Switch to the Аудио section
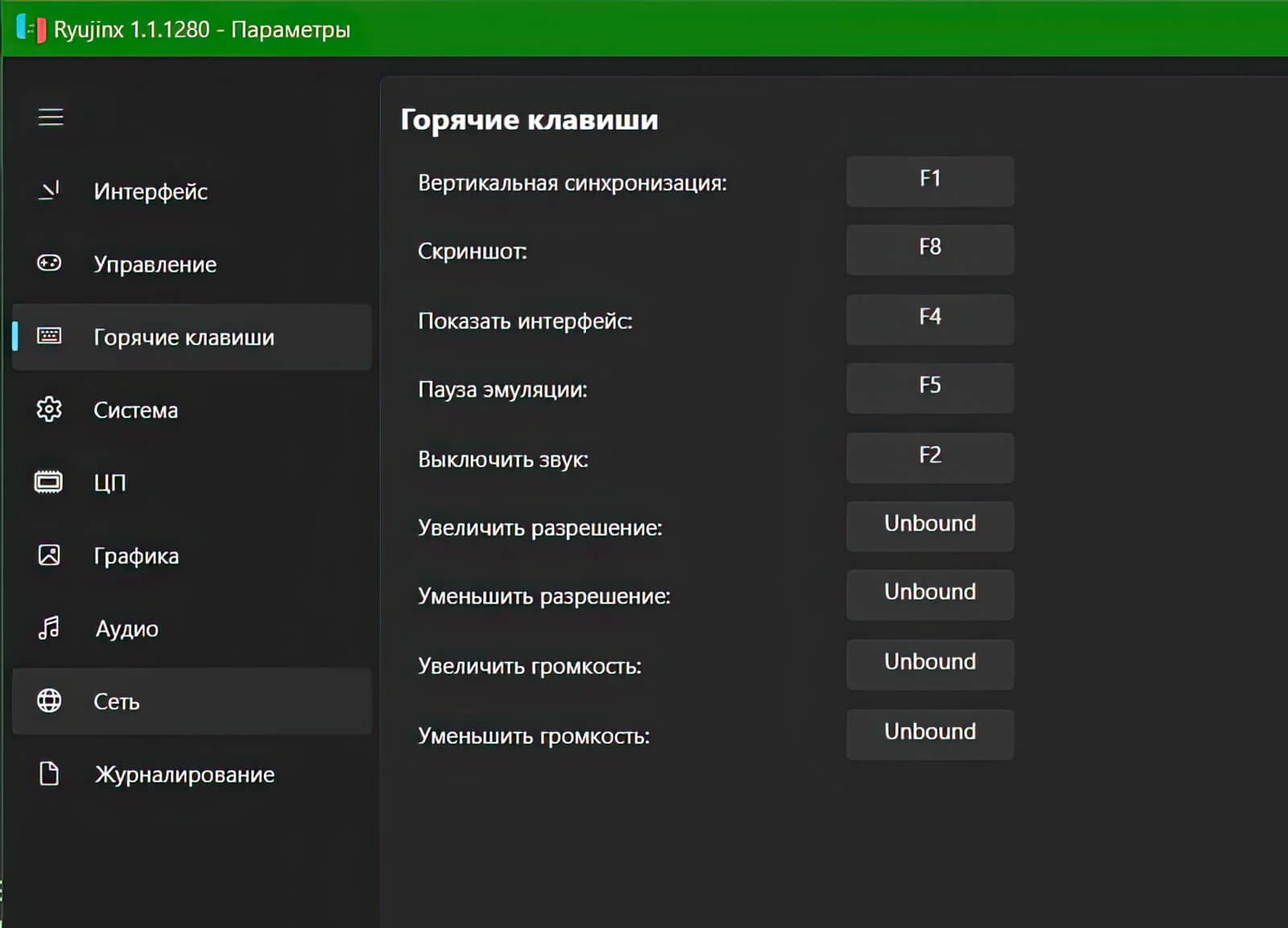Image resolution: width=1288 pixels, height=928 pixels. pos(192,629)
